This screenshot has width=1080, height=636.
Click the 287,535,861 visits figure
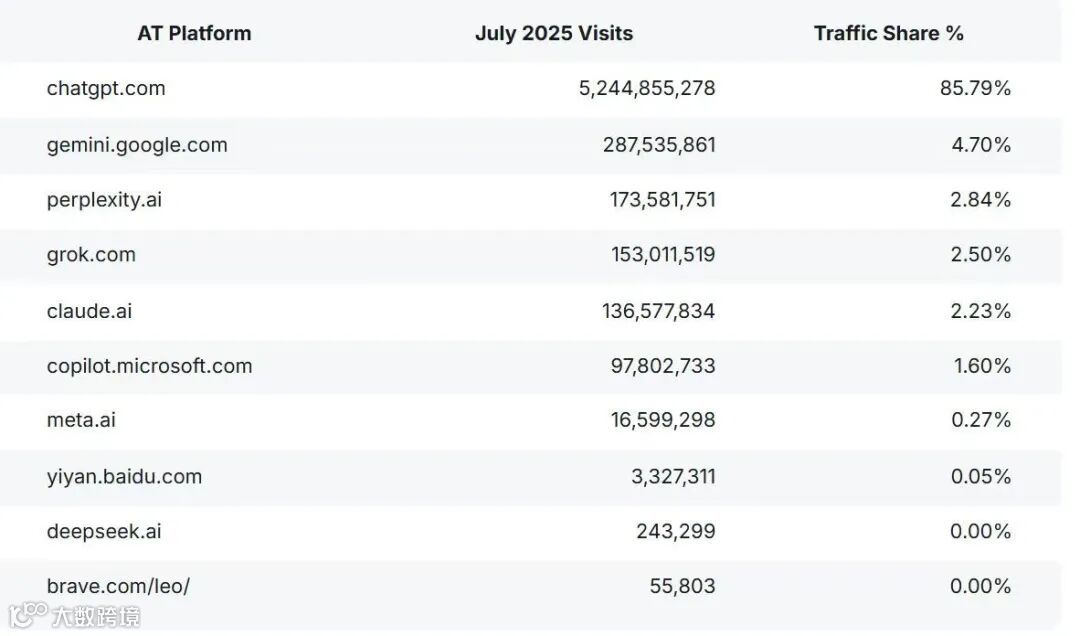pyautogui.click(x=659, y=145)
